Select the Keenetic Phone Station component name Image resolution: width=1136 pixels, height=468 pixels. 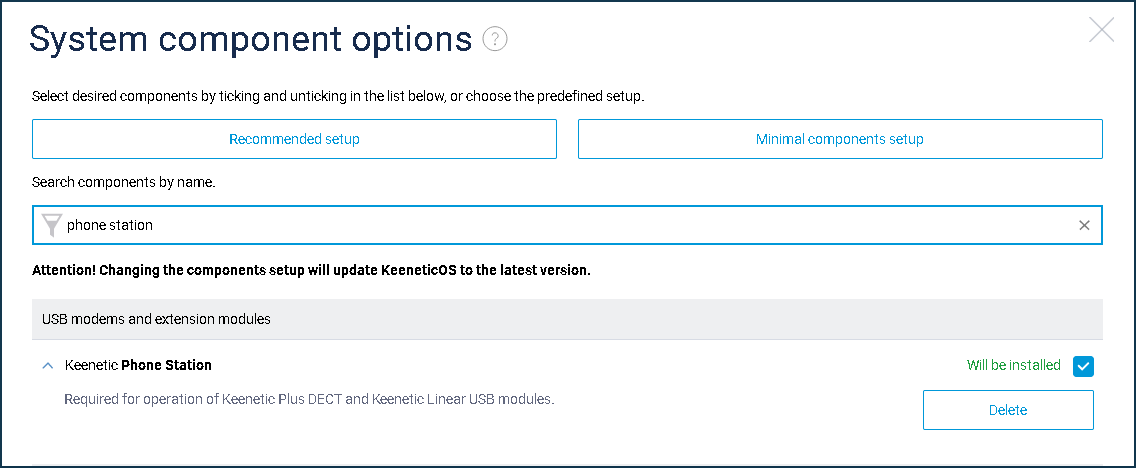pyautogui.click(x=138, y=365)
